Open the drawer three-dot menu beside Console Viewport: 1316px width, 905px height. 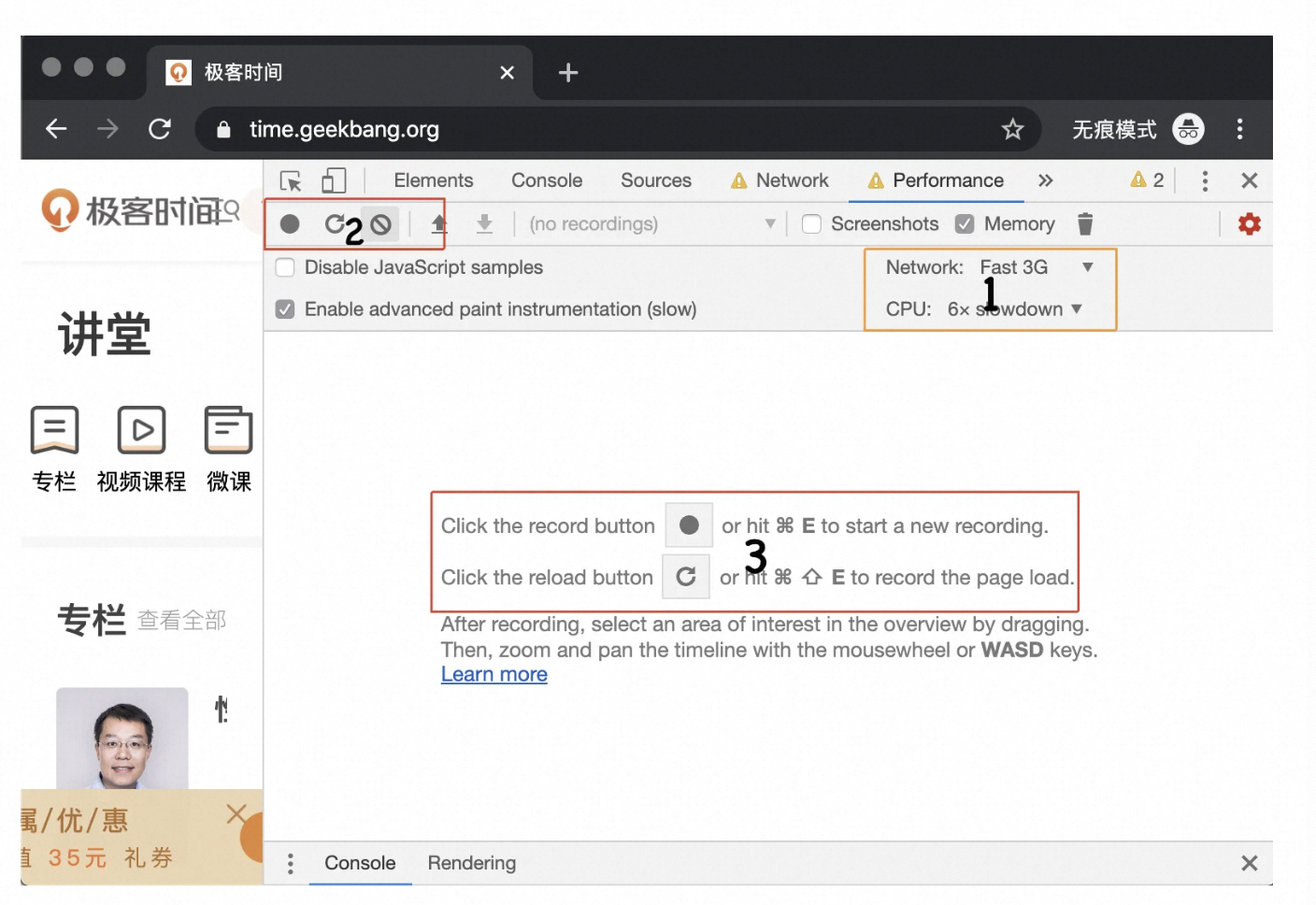pyautogui.click(x=291, y=864)
